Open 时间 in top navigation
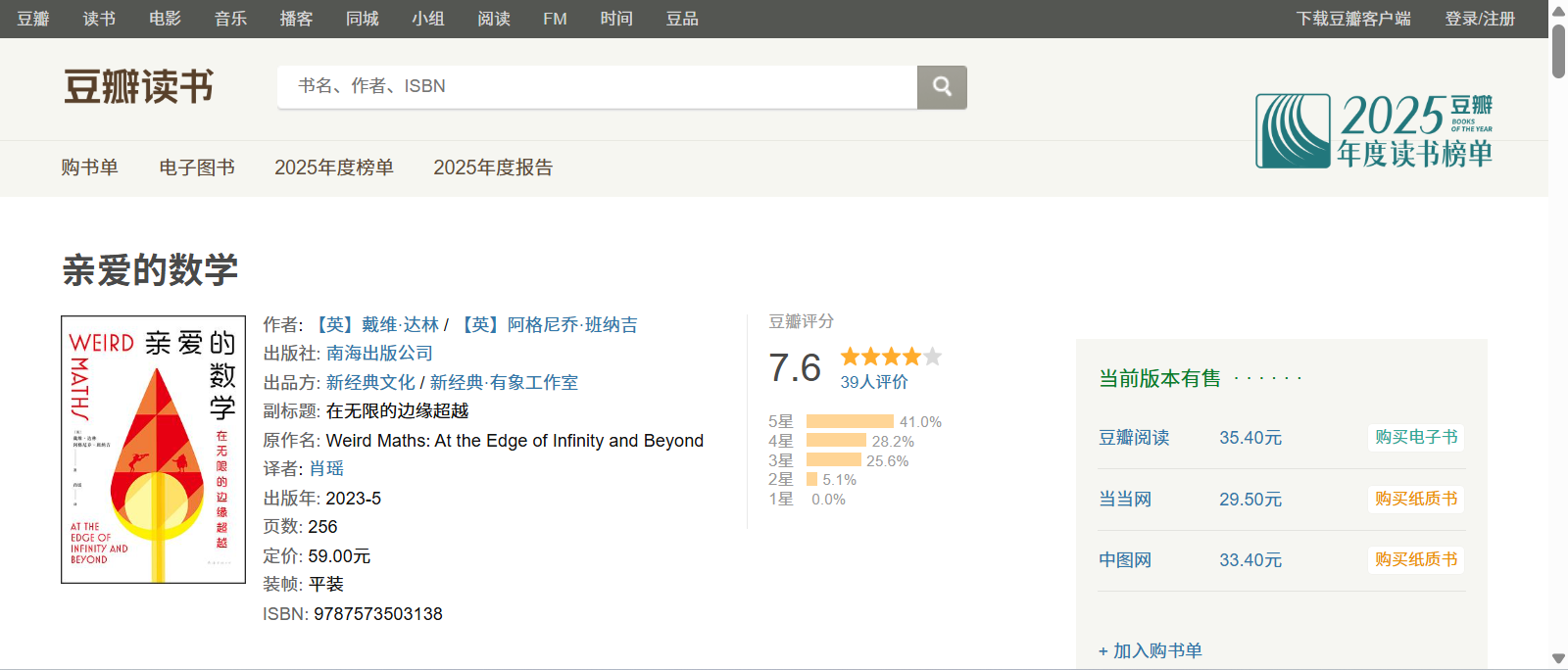The height and width of the screenshot is (670, 1568). (x=616, y=19)
